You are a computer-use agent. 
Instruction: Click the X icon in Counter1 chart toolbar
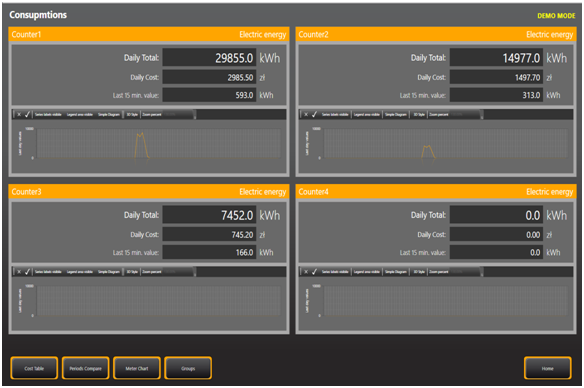(19, 114)
